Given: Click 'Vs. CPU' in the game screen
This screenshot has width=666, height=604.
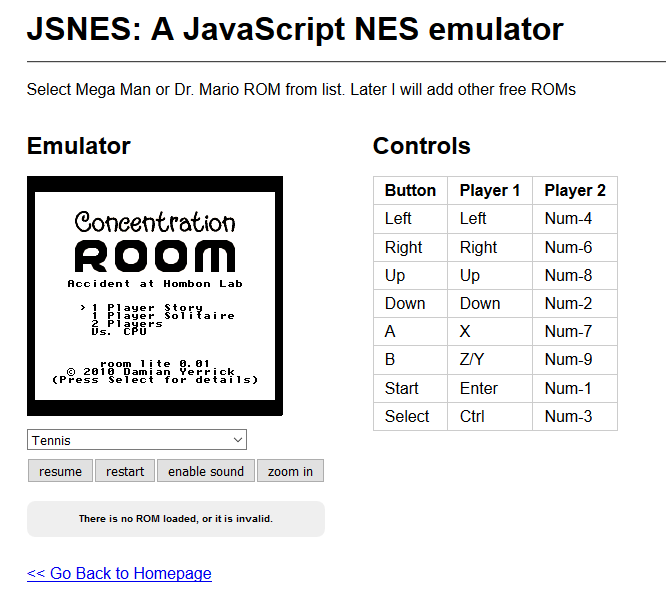Looking at the screenshot, I should (119, 331).
